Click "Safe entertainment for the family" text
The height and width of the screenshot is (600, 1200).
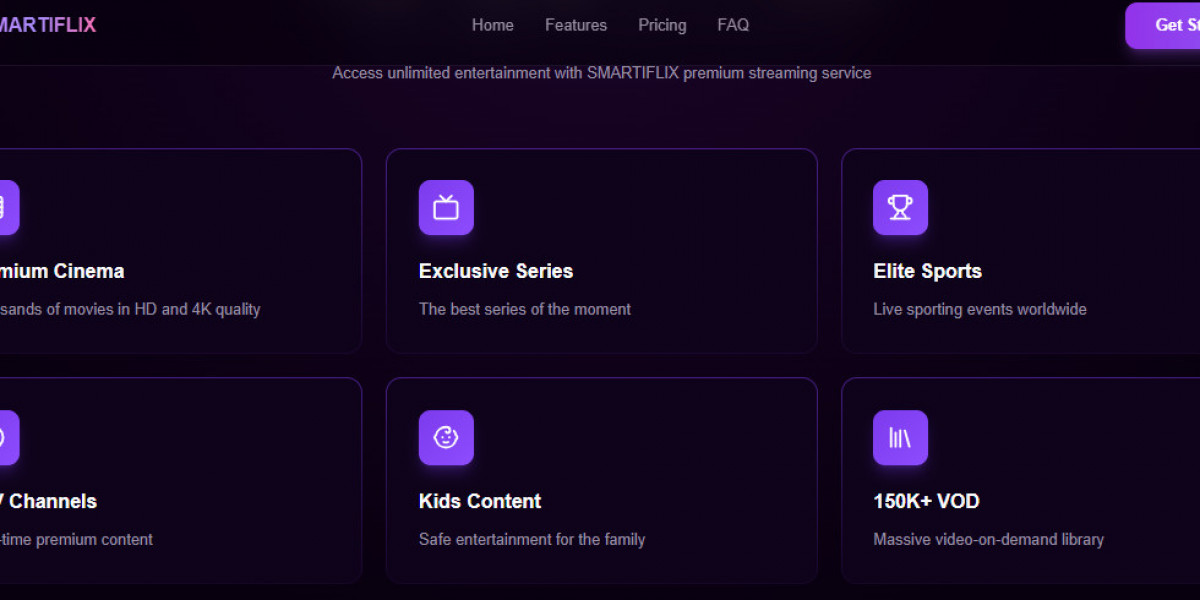click(532, 539)
